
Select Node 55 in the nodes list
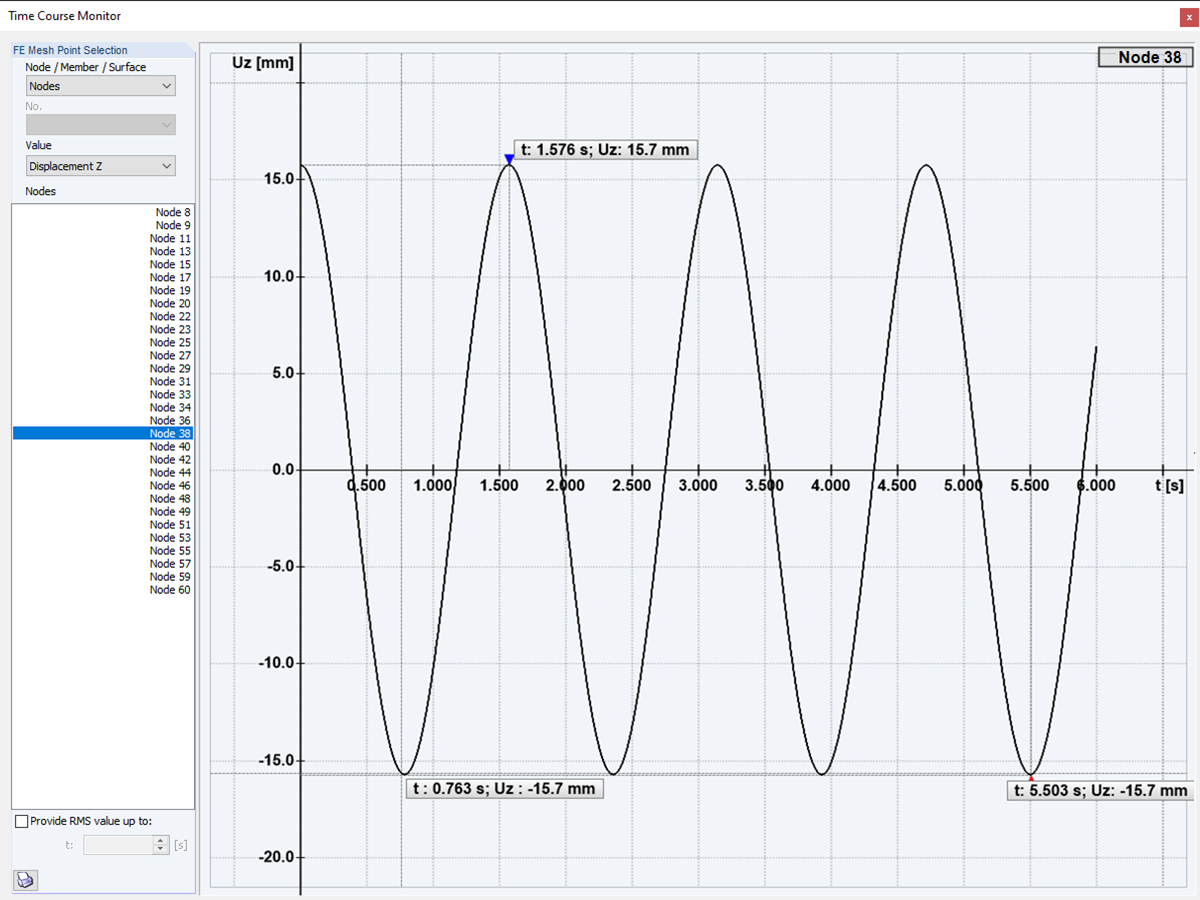(x=102, y=550)
